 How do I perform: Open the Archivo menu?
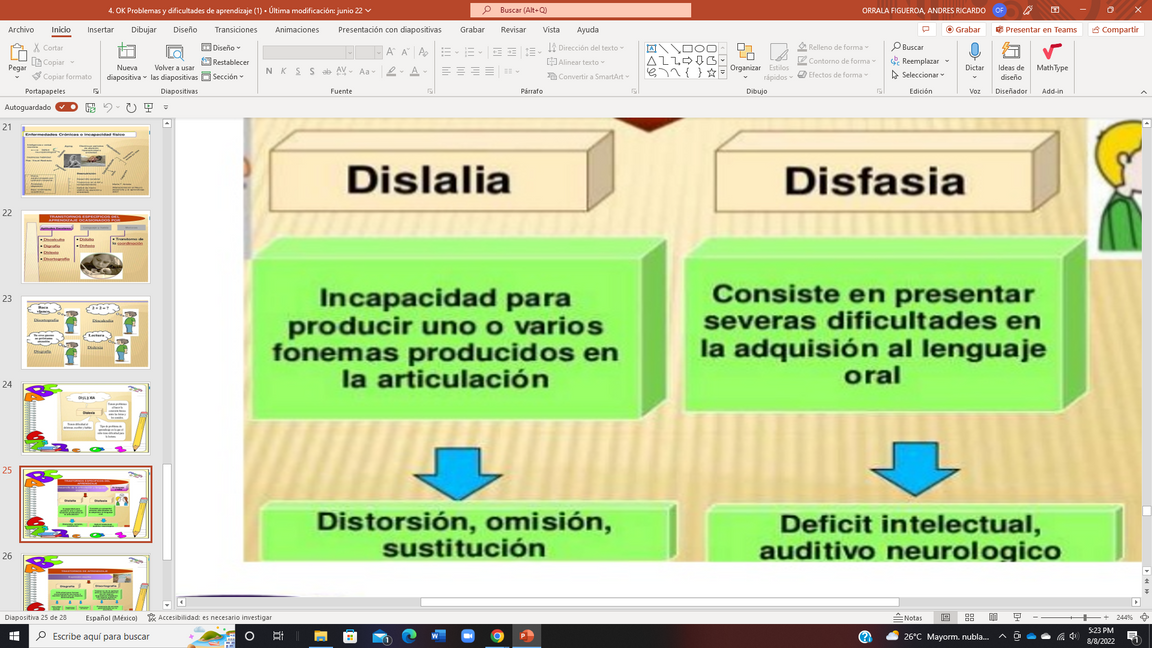pyautogui.click(x=21, y=29)
